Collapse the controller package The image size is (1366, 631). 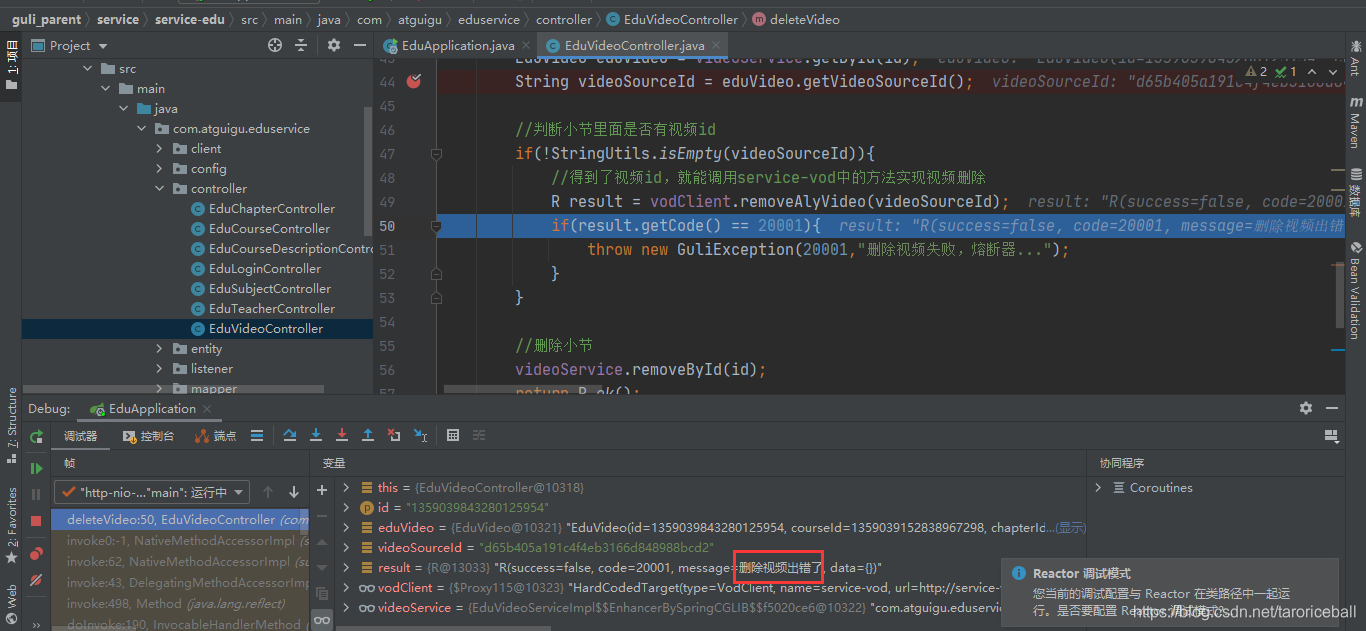coord(159,188)
